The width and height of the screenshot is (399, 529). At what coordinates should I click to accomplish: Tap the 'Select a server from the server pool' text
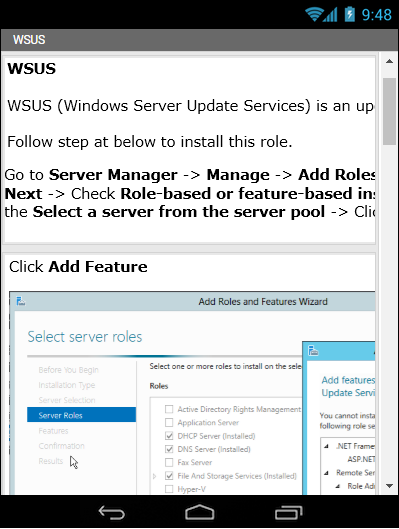(x=178, y=212)
